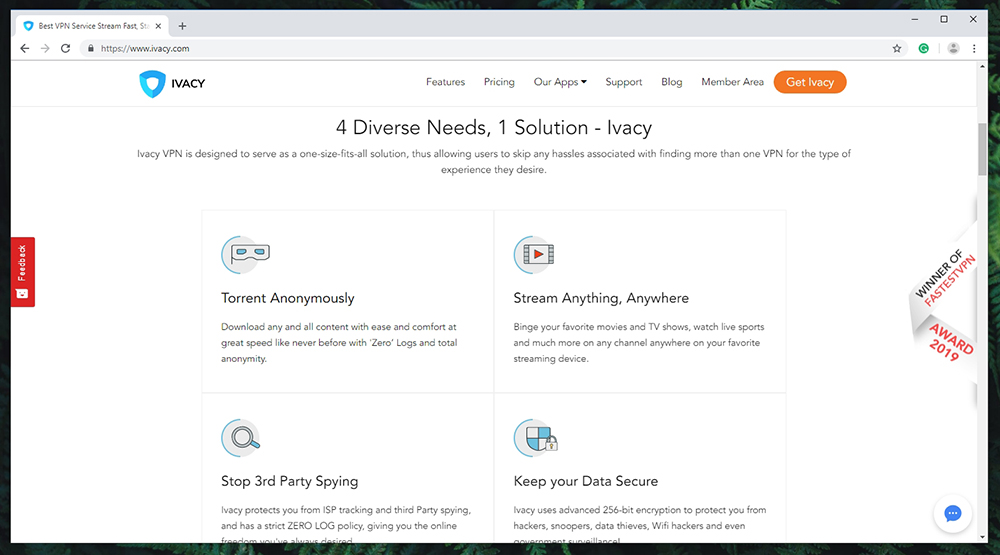Open a new browser tab
This screenshot has height=555, width=1000.
[182, 26]
